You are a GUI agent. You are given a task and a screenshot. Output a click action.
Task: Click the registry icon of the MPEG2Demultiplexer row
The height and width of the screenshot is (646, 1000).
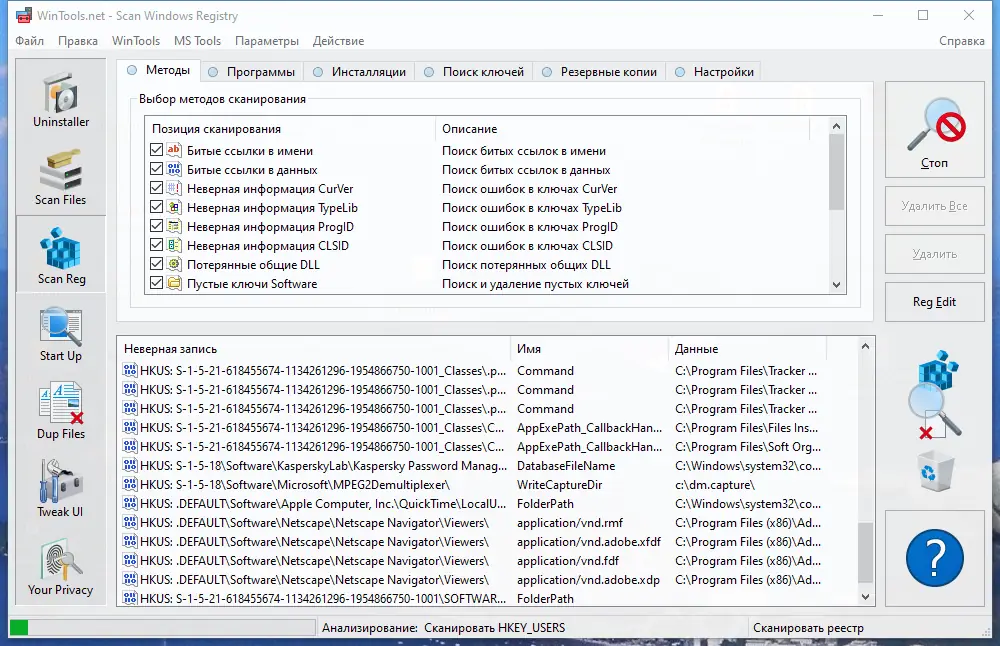130,485
